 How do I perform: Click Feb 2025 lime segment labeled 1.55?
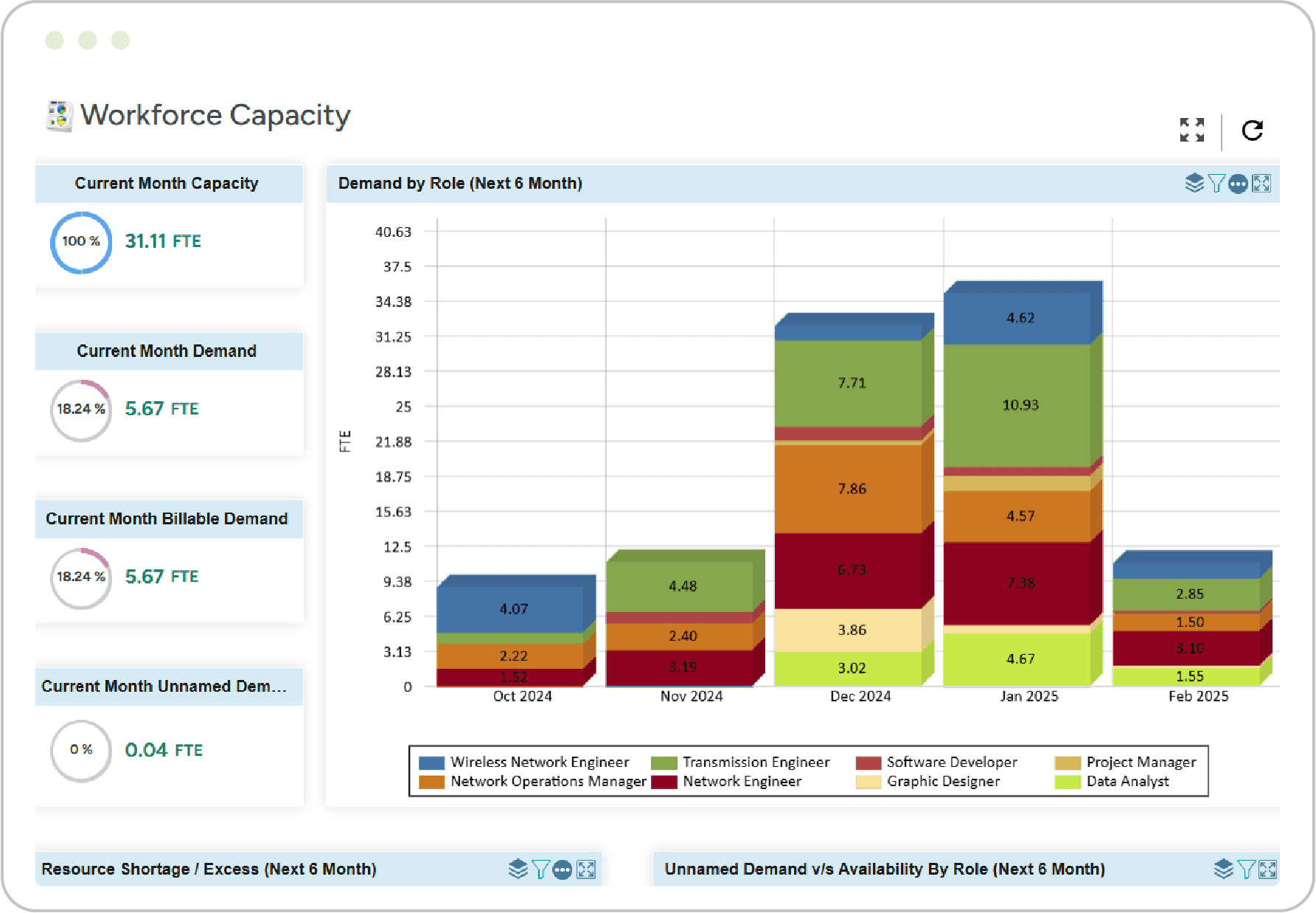(x=1186, y=676)
